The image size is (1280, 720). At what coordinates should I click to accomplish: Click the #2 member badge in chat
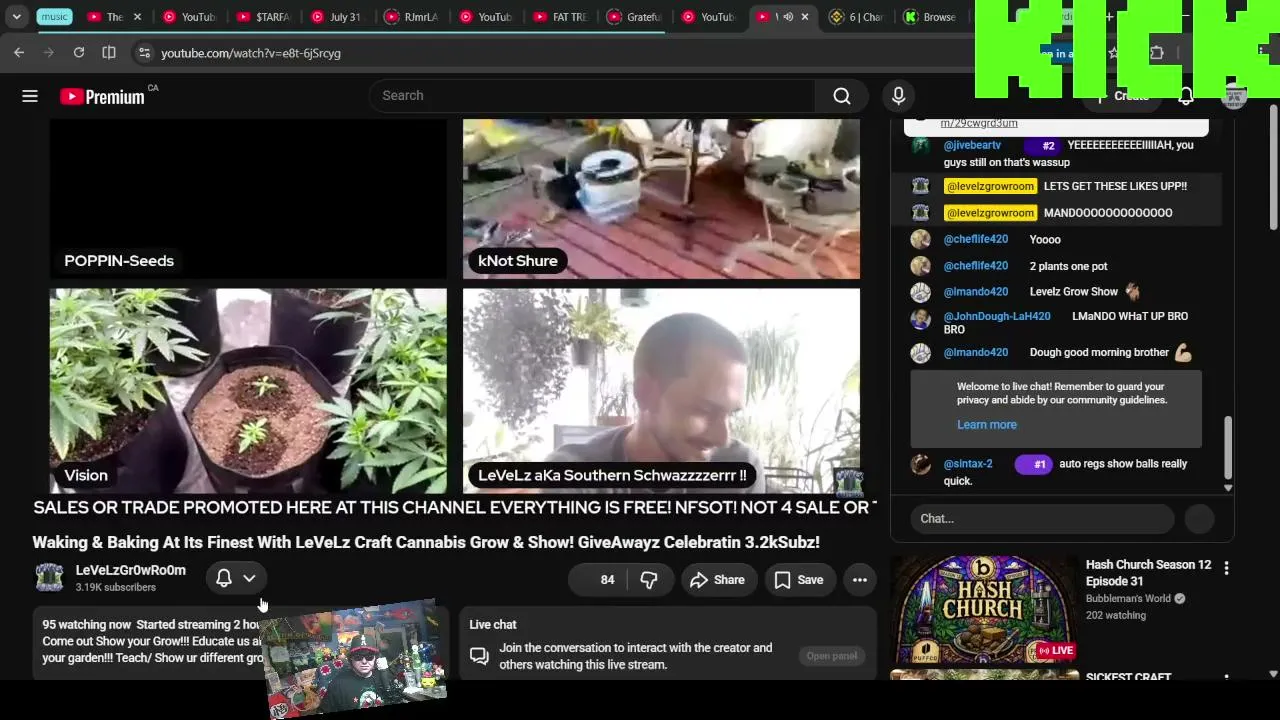click(1042, 146)
